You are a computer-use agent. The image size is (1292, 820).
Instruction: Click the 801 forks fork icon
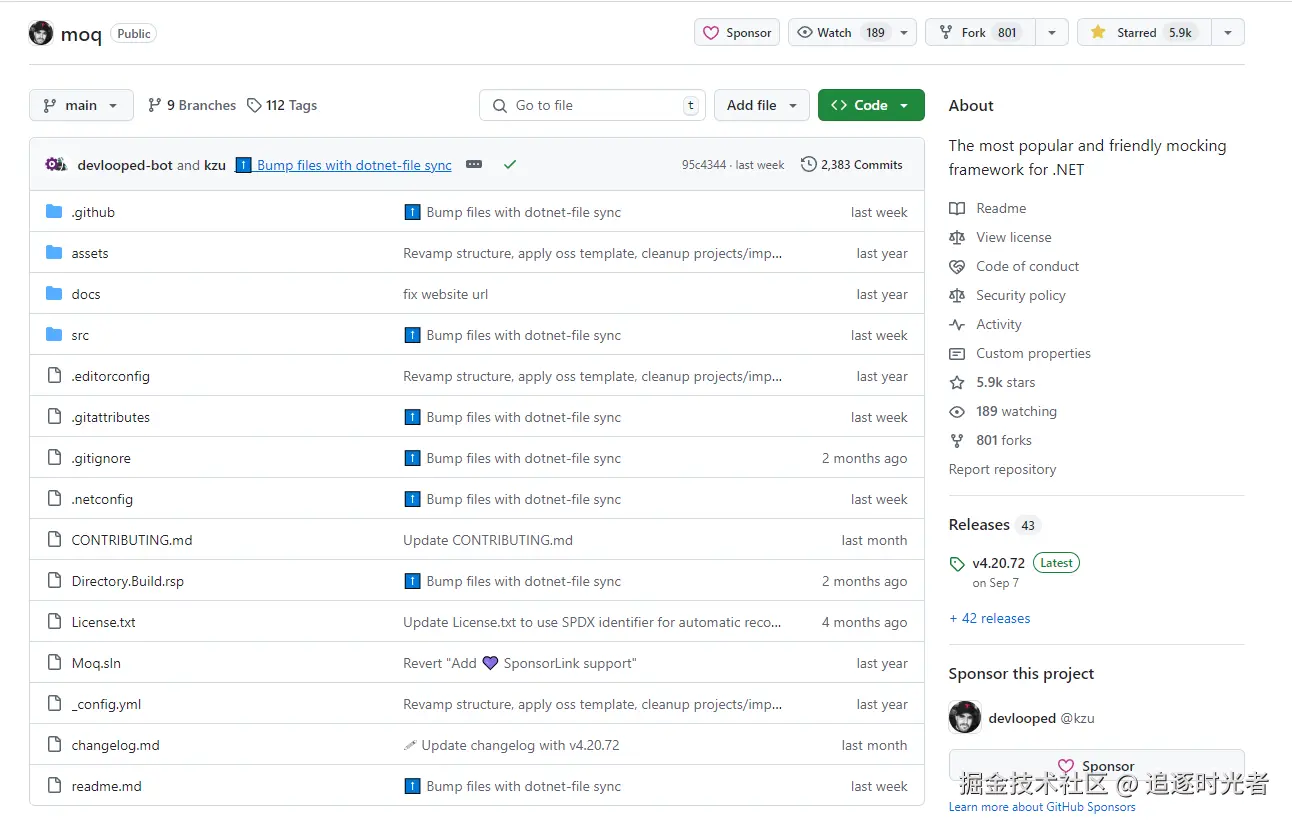(957, 440)
